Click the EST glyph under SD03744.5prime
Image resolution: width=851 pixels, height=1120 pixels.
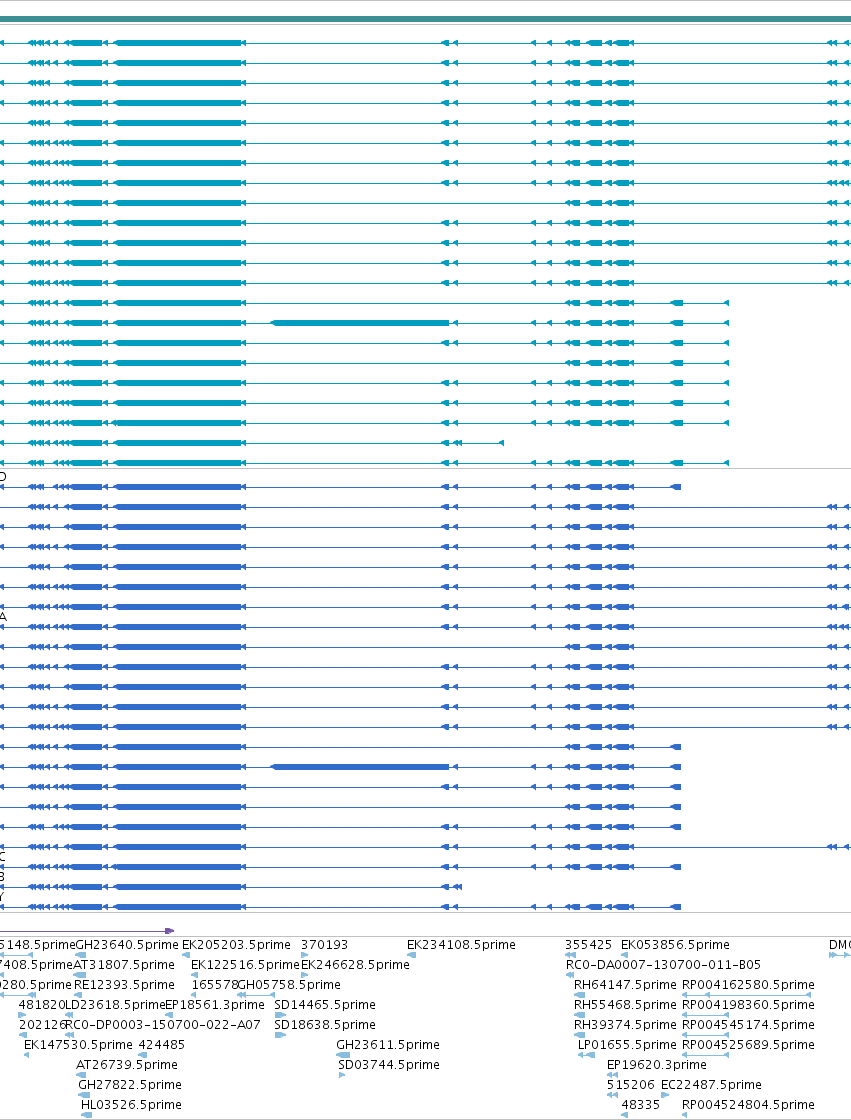pyautogui.click(x=342, y=1075)
